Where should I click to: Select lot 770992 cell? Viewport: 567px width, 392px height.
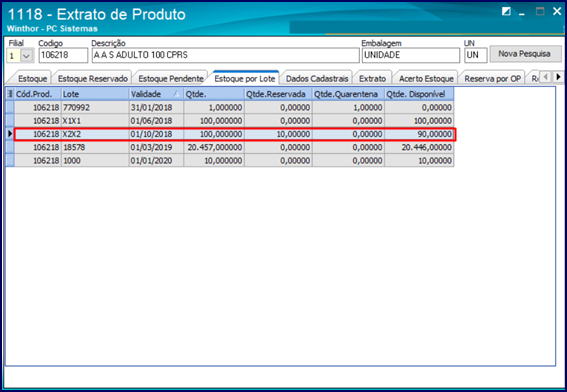click(x=95, y=108)
